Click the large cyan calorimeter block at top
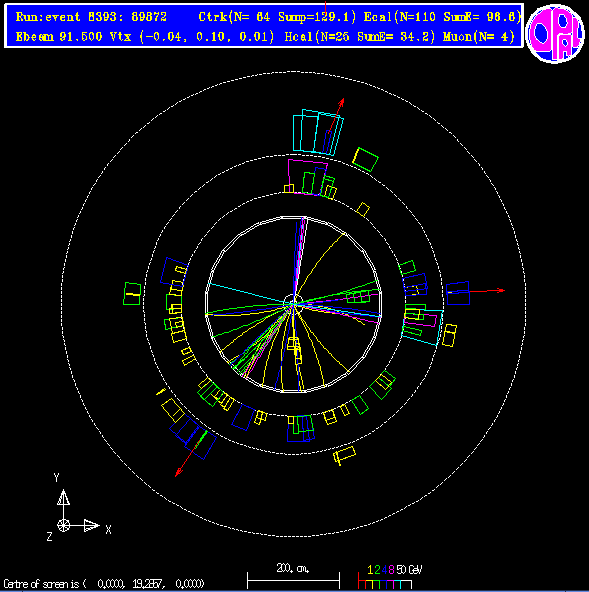 318,132
